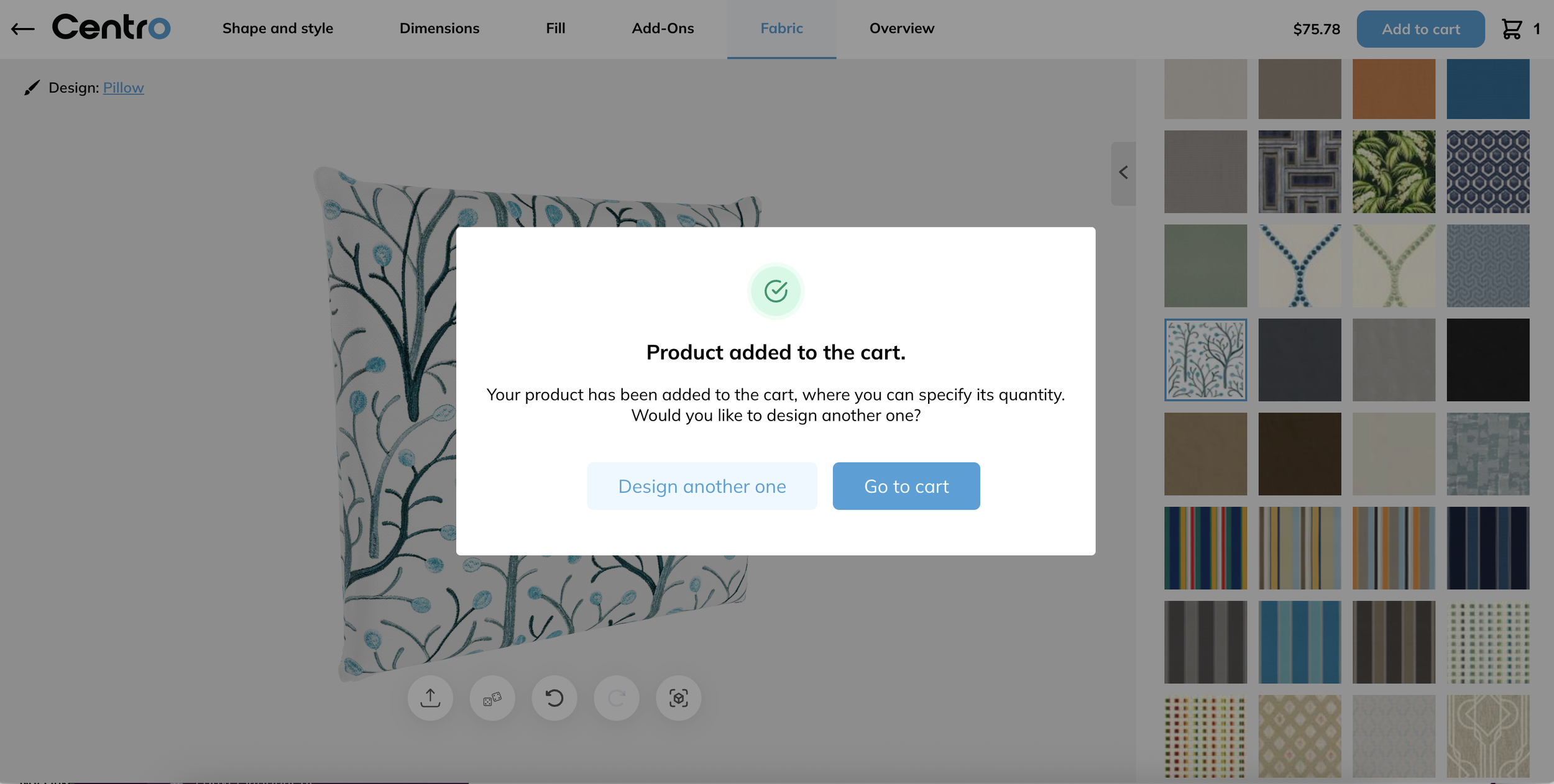
Task: Go to the Overview tab
Action: pyautogui.click(x=901, y=29)
